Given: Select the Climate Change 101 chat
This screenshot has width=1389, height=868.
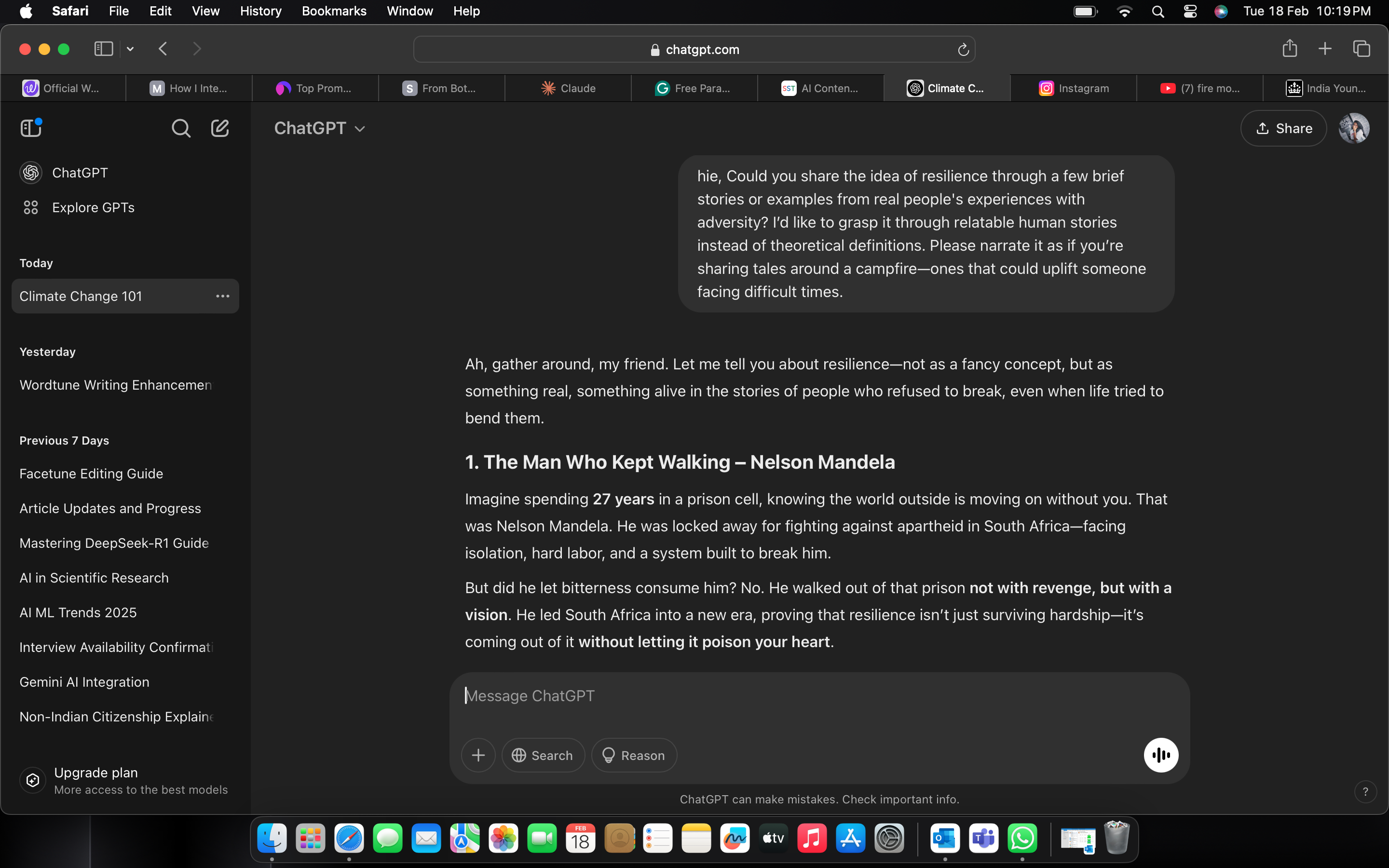Looking at the screenshot, I should (125, 296).
